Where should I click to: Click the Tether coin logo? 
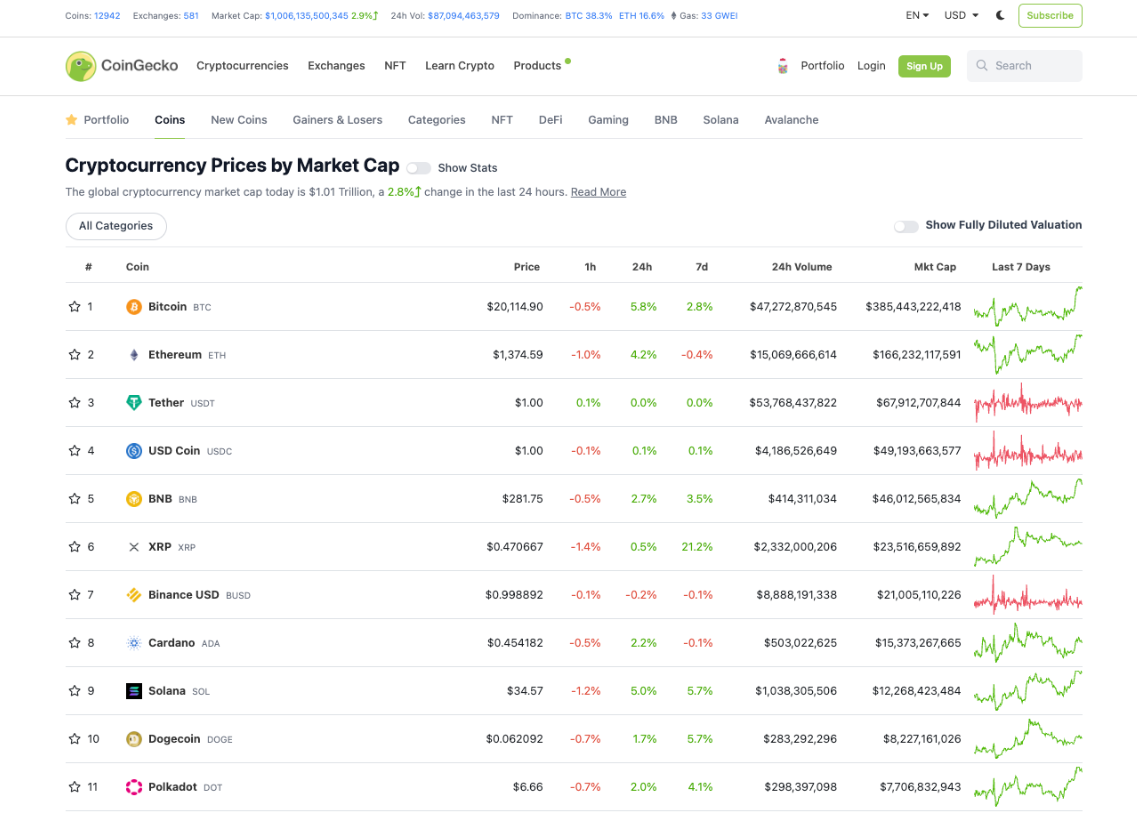[x=134, y=403]
